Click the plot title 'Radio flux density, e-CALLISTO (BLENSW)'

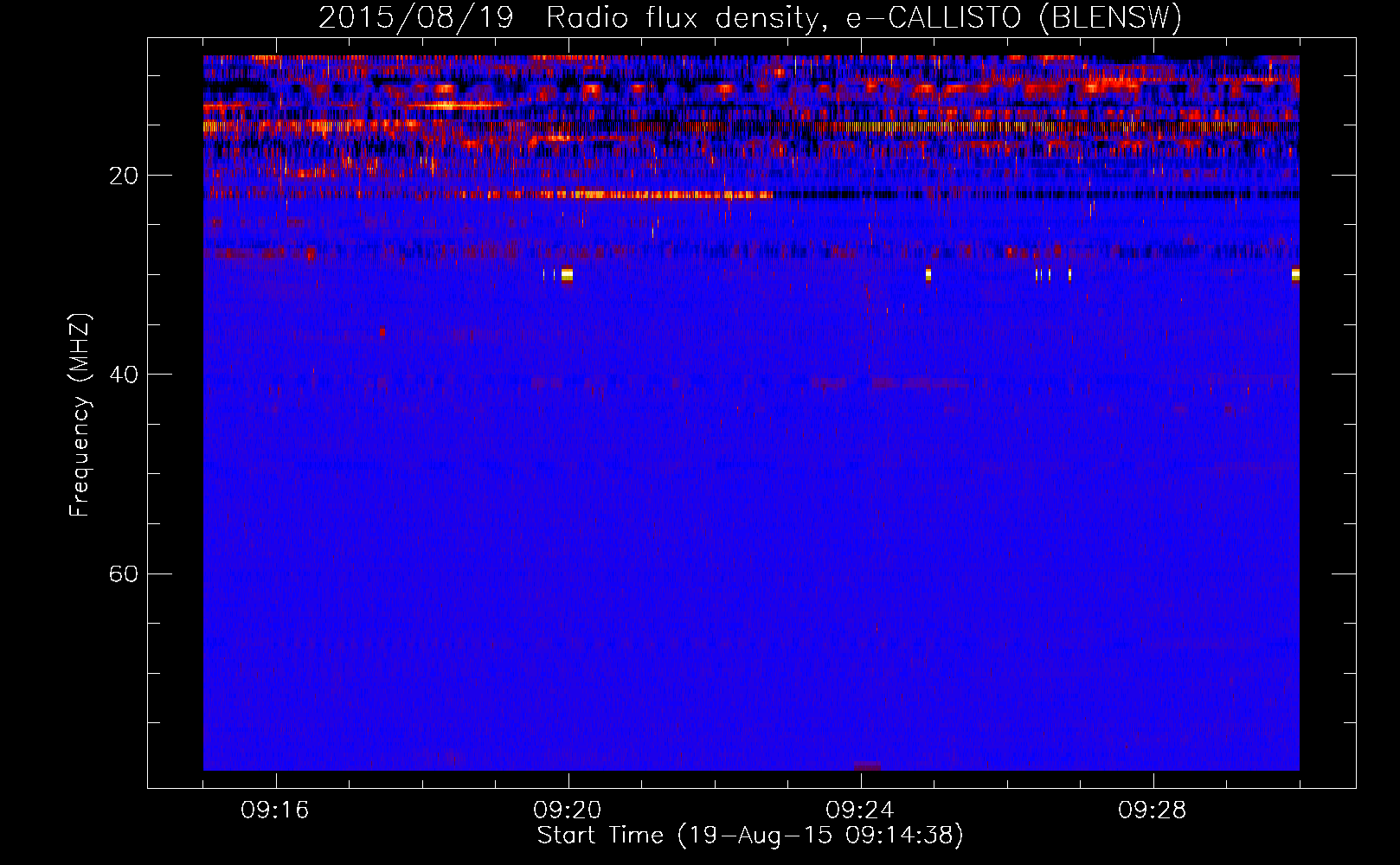coord(864,18)
